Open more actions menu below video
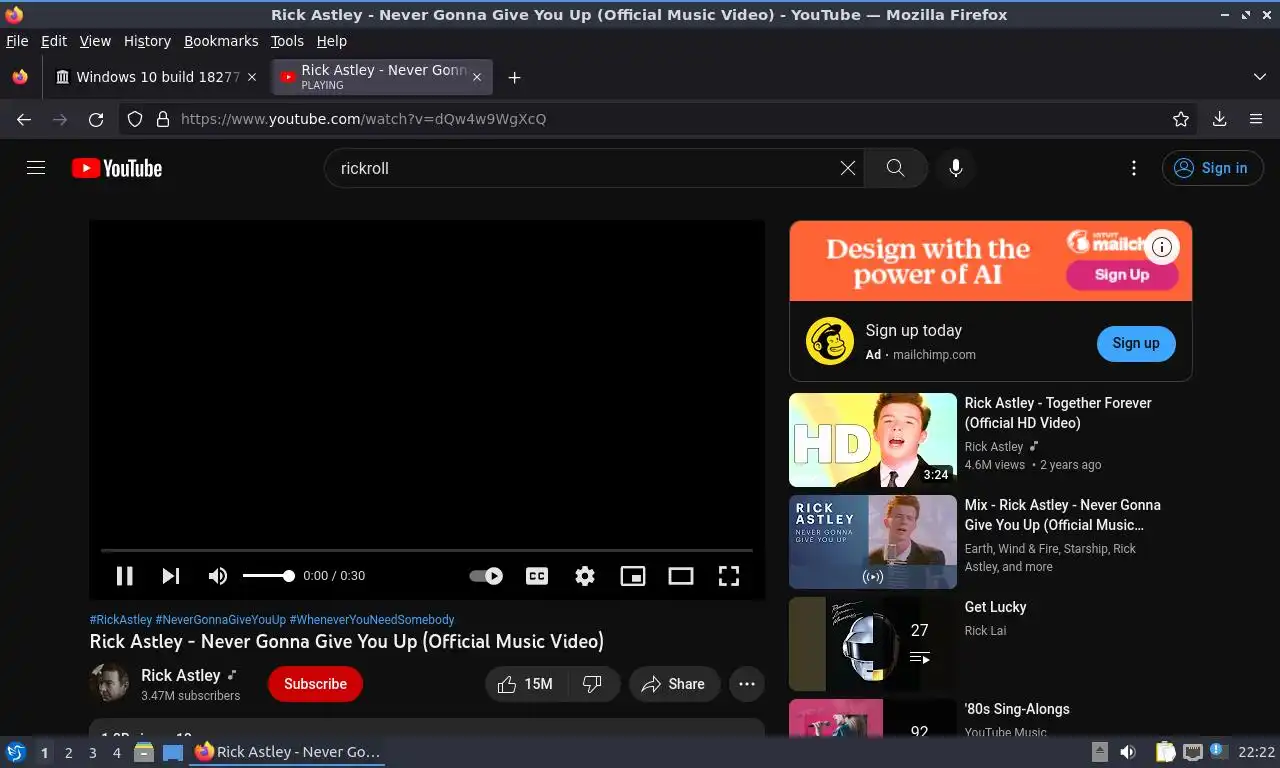Image resolution: width=1280 pixels, height=768 pixels. 747,684
